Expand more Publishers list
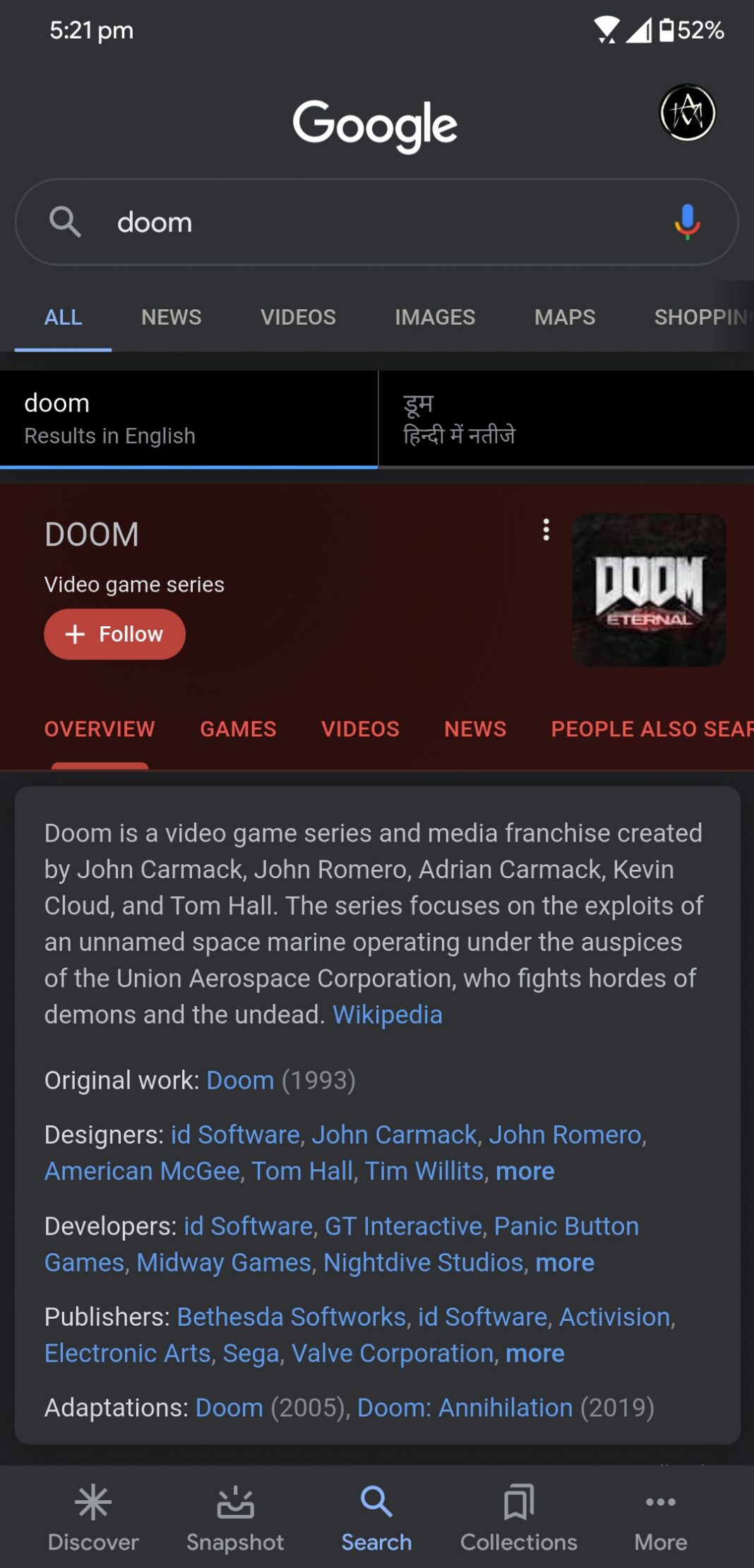Screen dimensions: 754x1568 pos(535,1353)
